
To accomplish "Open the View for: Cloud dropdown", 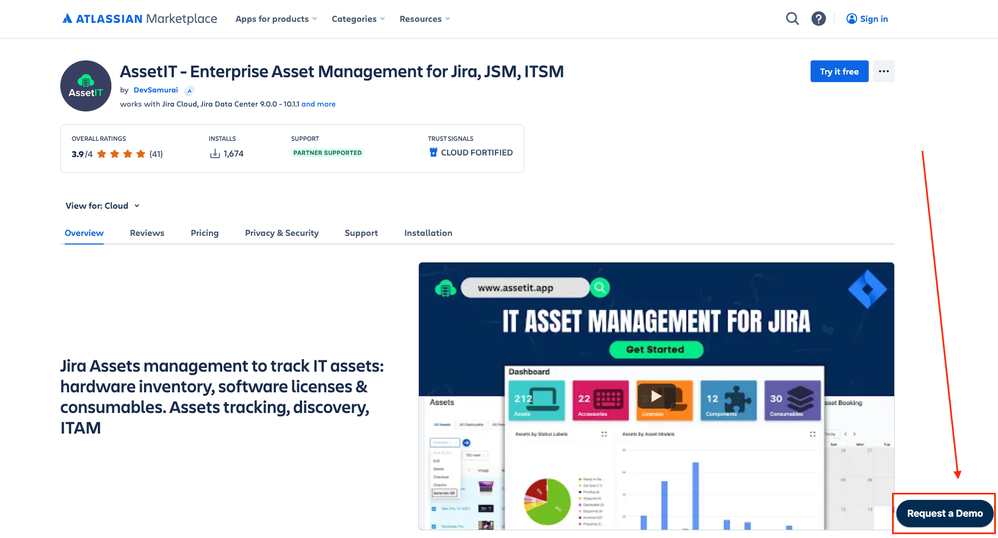I will (x=102, y=206).
